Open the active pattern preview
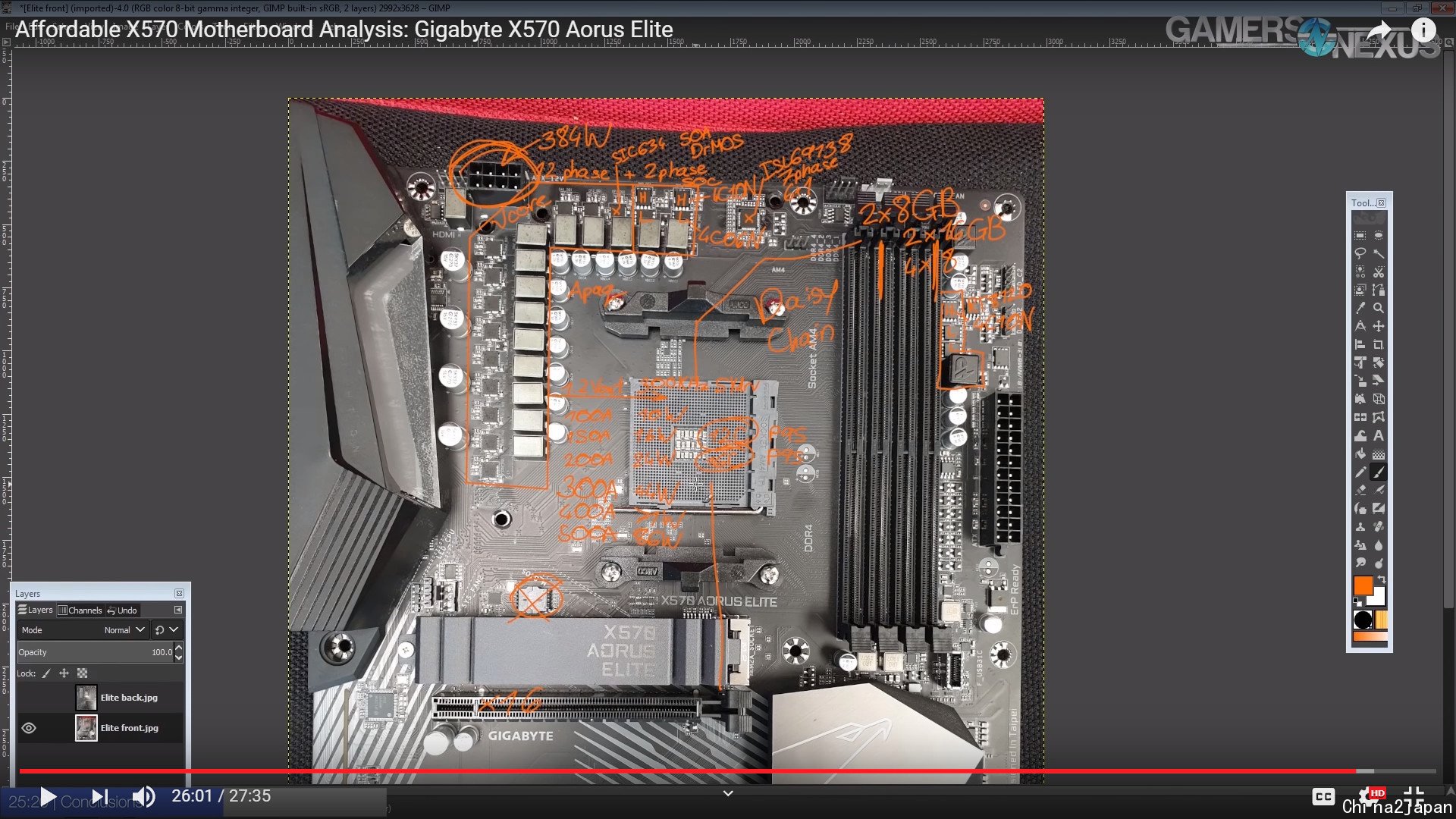Image resolution: width=1456 pixels, height=819 pixels. tap(1381, 620)
